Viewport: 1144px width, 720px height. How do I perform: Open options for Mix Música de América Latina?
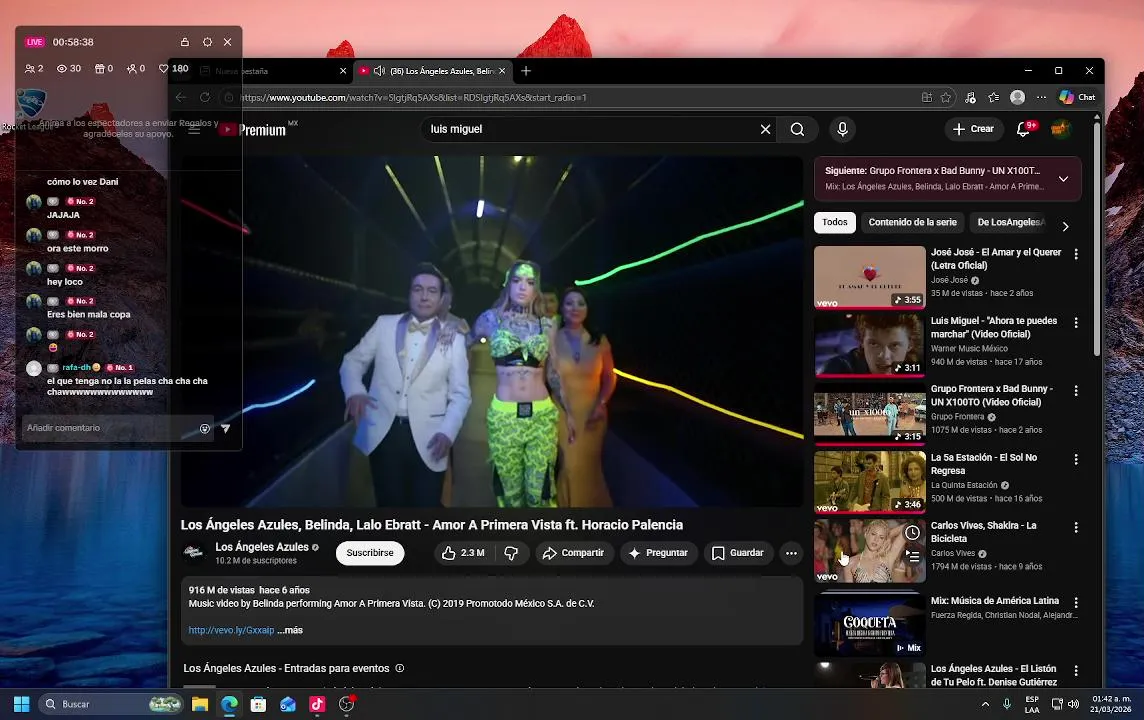point(1075,603)
